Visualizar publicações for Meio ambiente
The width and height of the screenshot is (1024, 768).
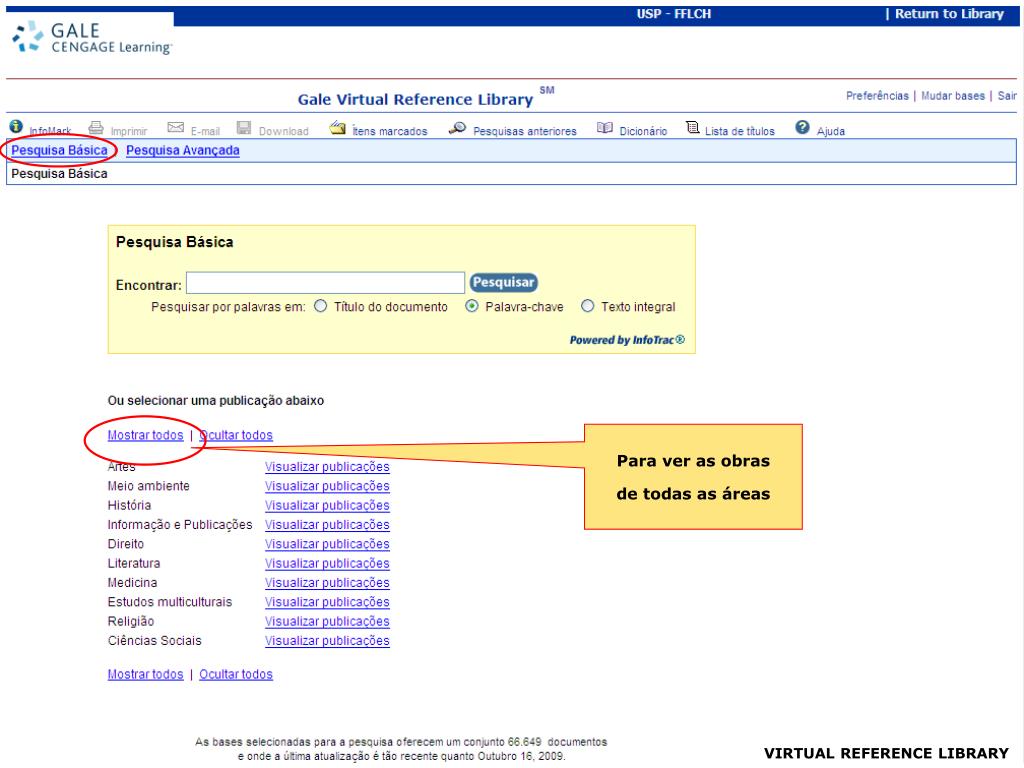click(327, 487)
